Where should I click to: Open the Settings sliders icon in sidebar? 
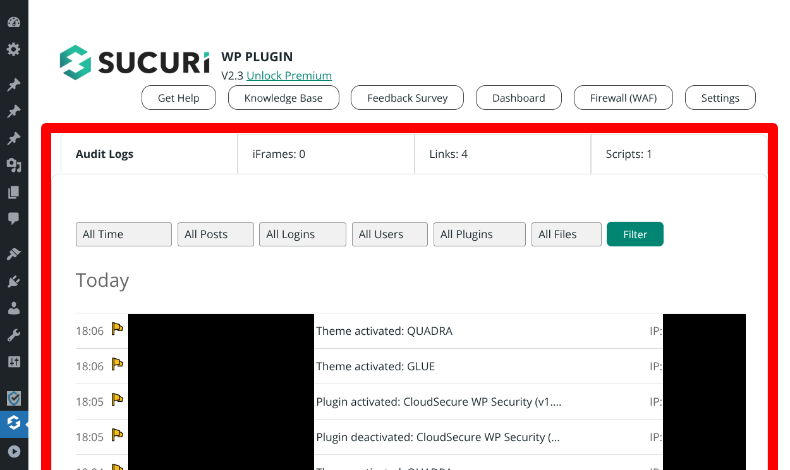(x=14, y=362)
